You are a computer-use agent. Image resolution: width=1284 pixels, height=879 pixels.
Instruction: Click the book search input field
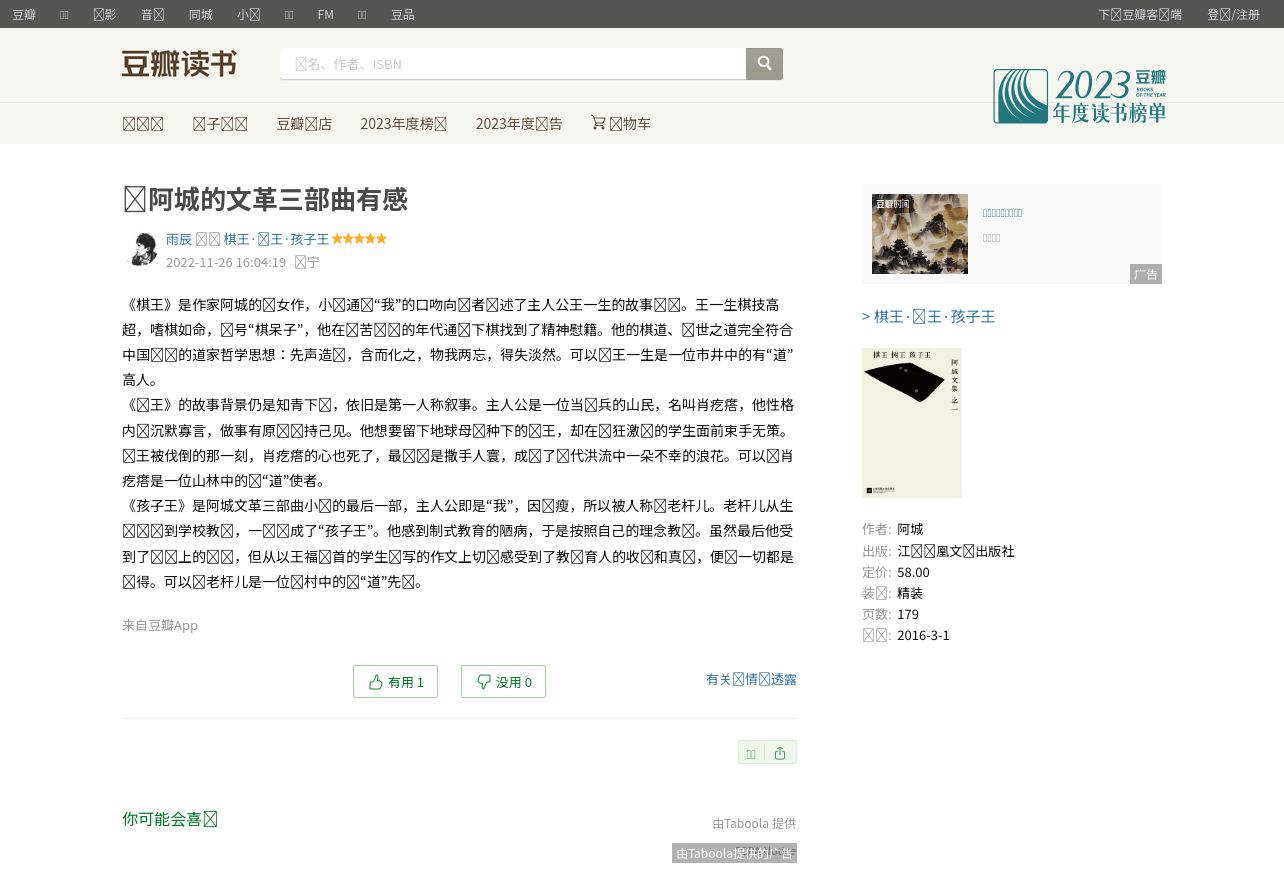coord(513,64)
